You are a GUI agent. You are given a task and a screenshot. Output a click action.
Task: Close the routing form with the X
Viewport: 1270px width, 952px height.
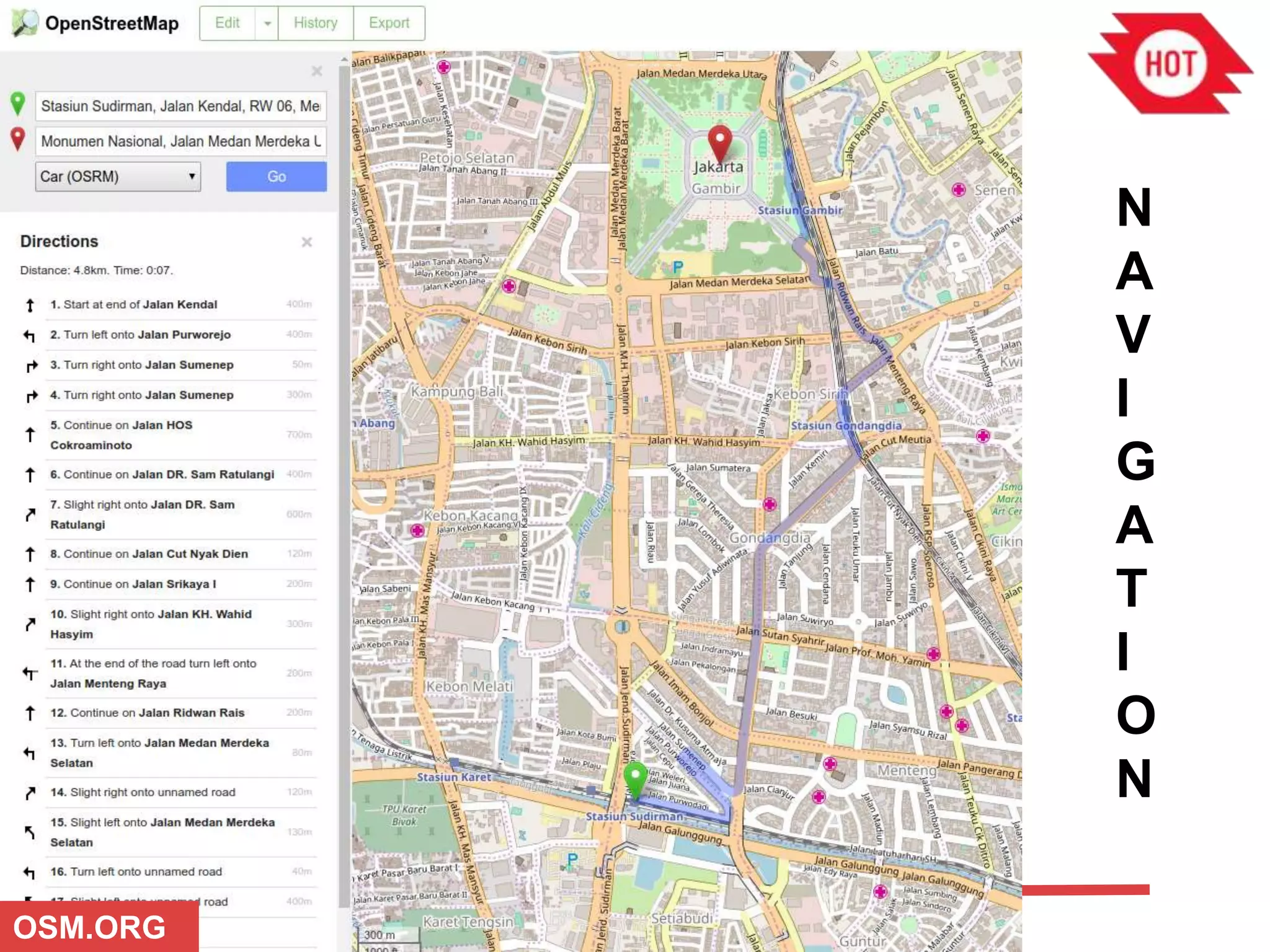(317, 71)
